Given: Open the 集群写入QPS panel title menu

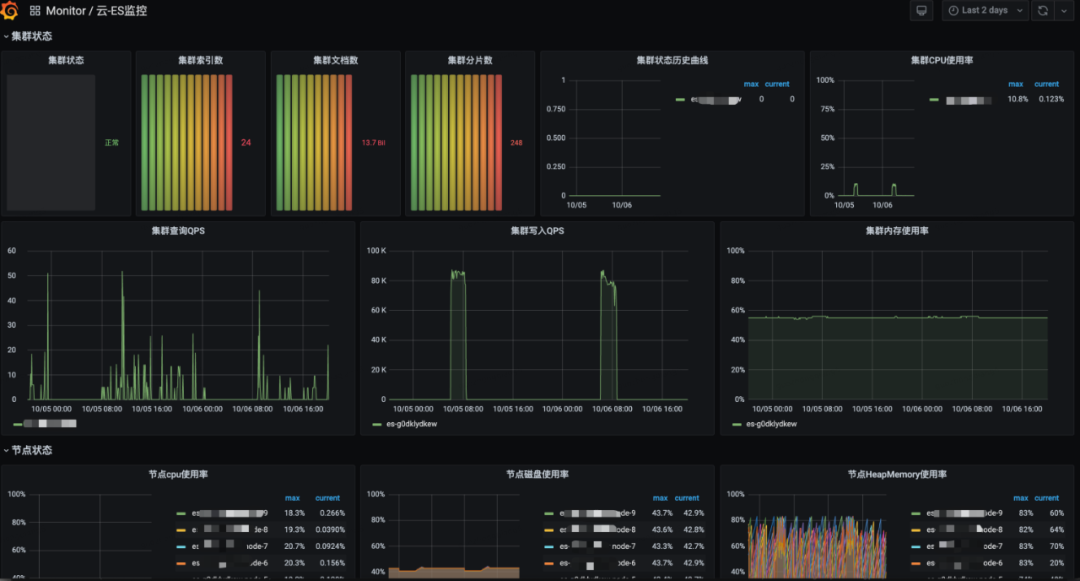Looking at the screenshot, I should pos(537,231).
